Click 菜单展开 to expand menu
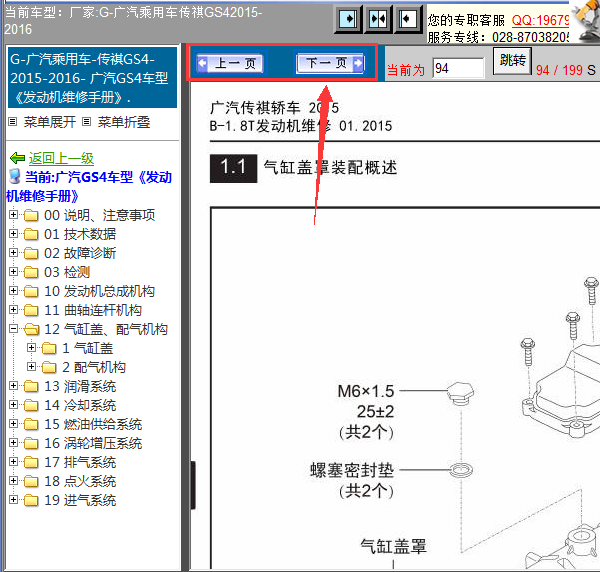600x572 pixels. click(x=49, y=122)
